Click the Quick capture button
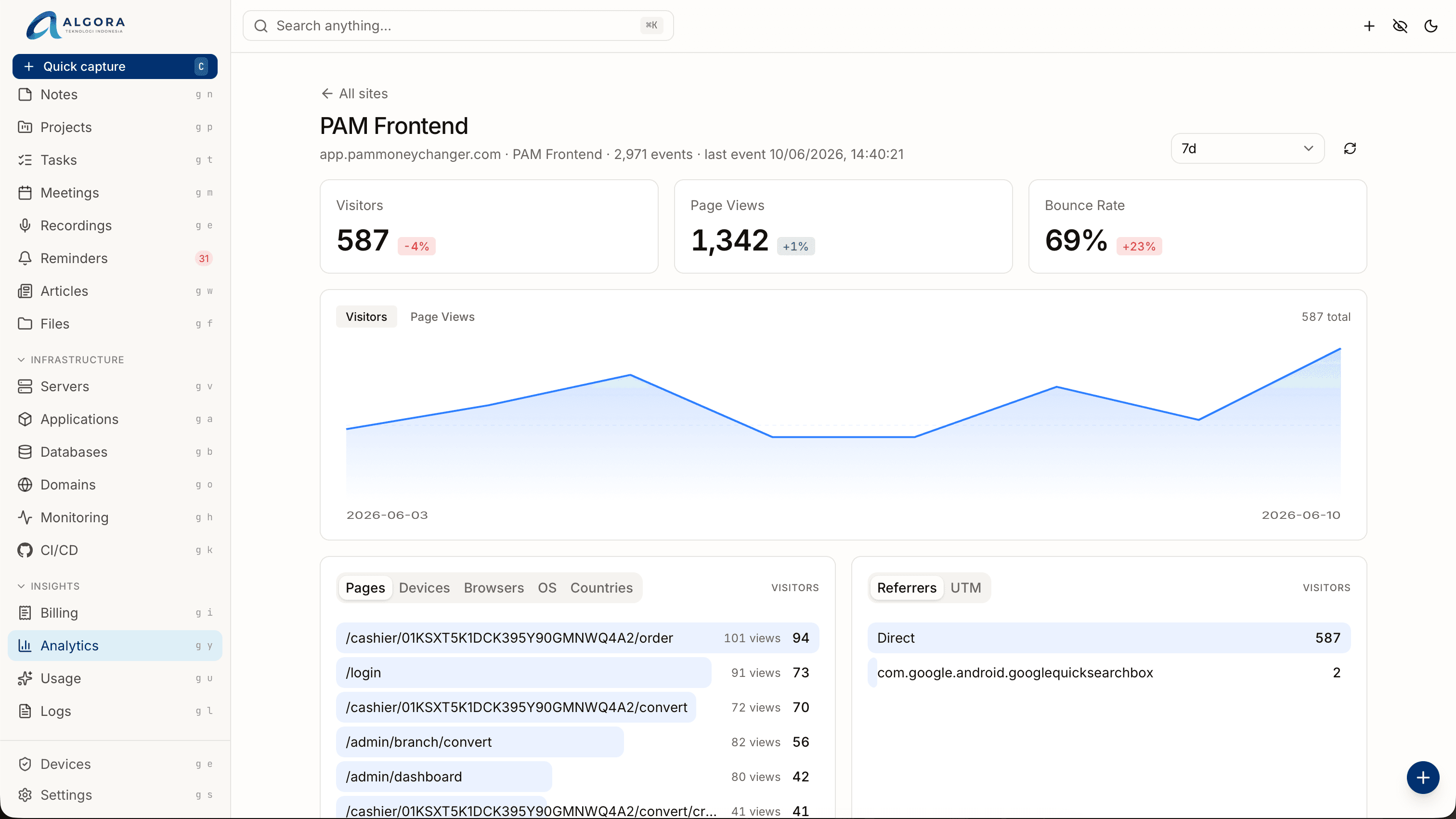Viewport: 1456px width, 819px height. 115,66
